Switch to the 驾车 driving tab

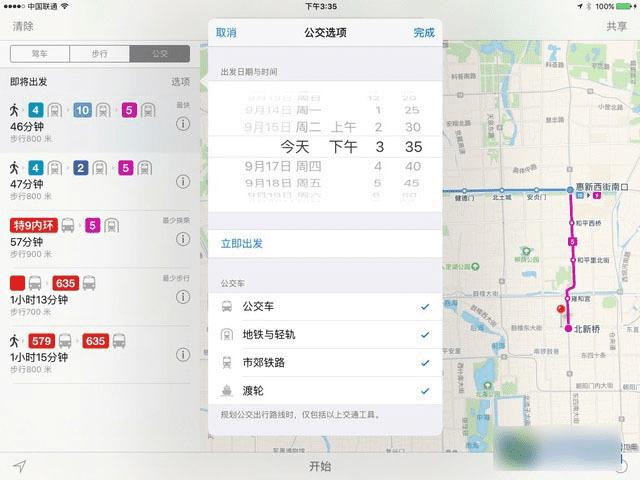pyautogui.click(x=40, y=53)
